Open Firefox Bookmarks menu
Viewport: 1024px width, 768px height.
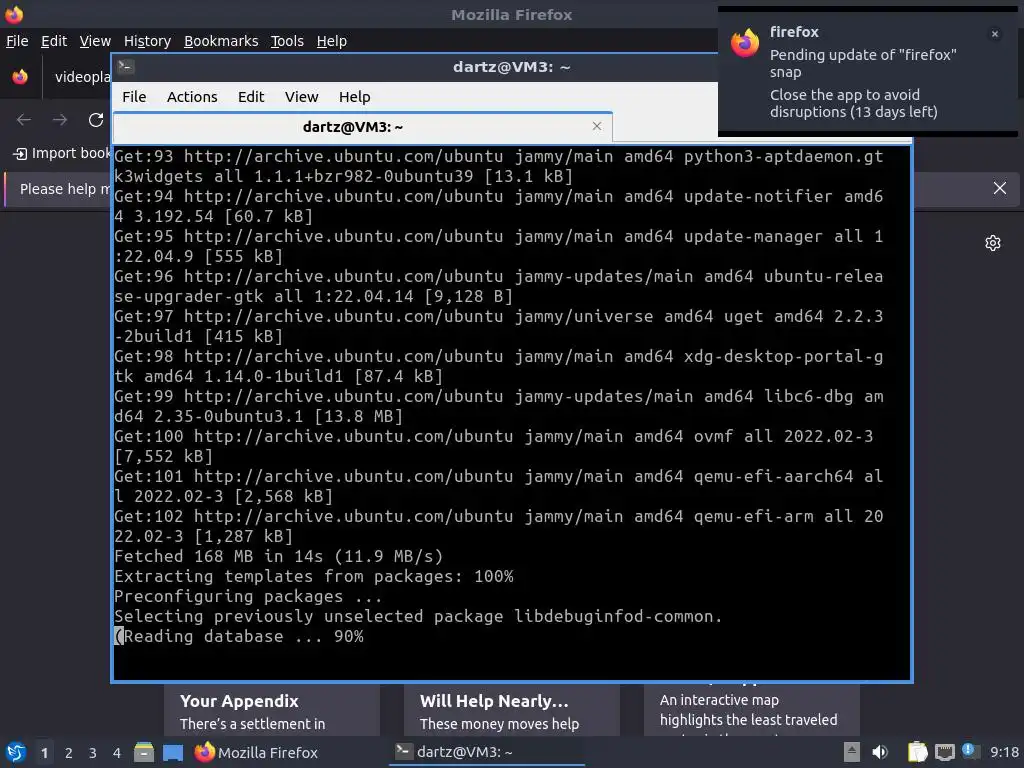pos(221,41)
